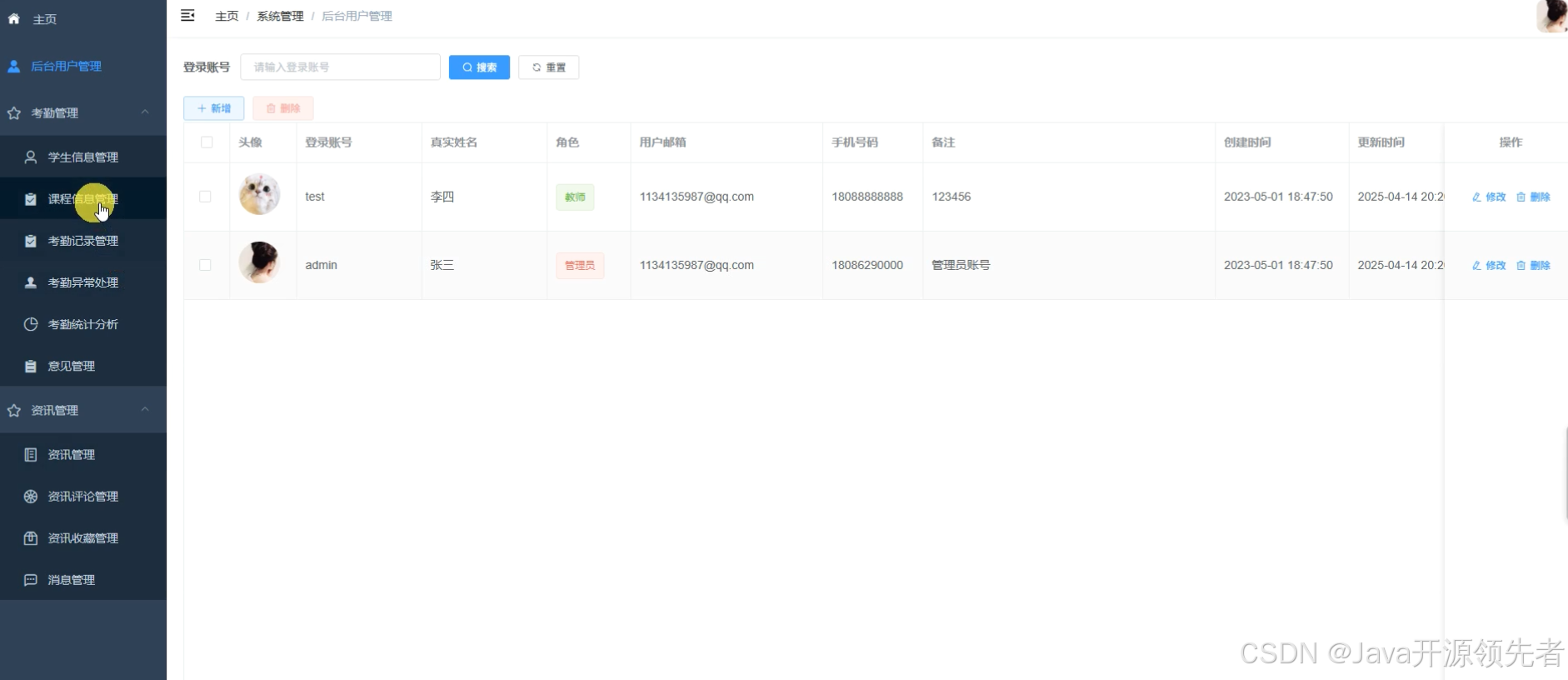Click the person icon beside 考勤异常处理

coord(31,282)
